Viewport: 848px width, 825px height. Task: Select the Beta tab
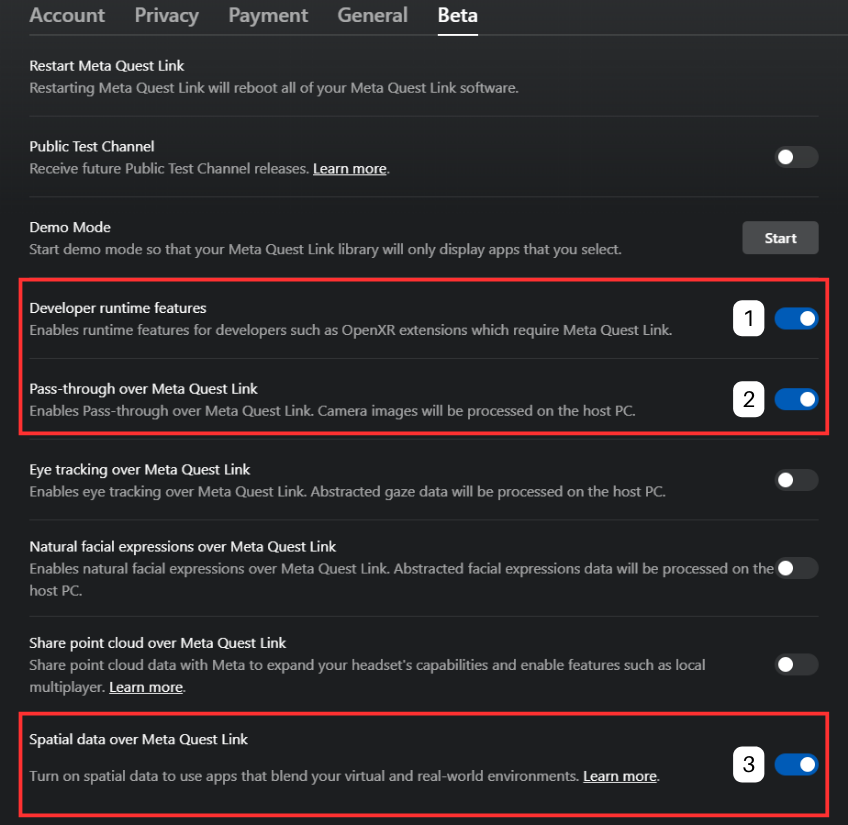(457, 15)
